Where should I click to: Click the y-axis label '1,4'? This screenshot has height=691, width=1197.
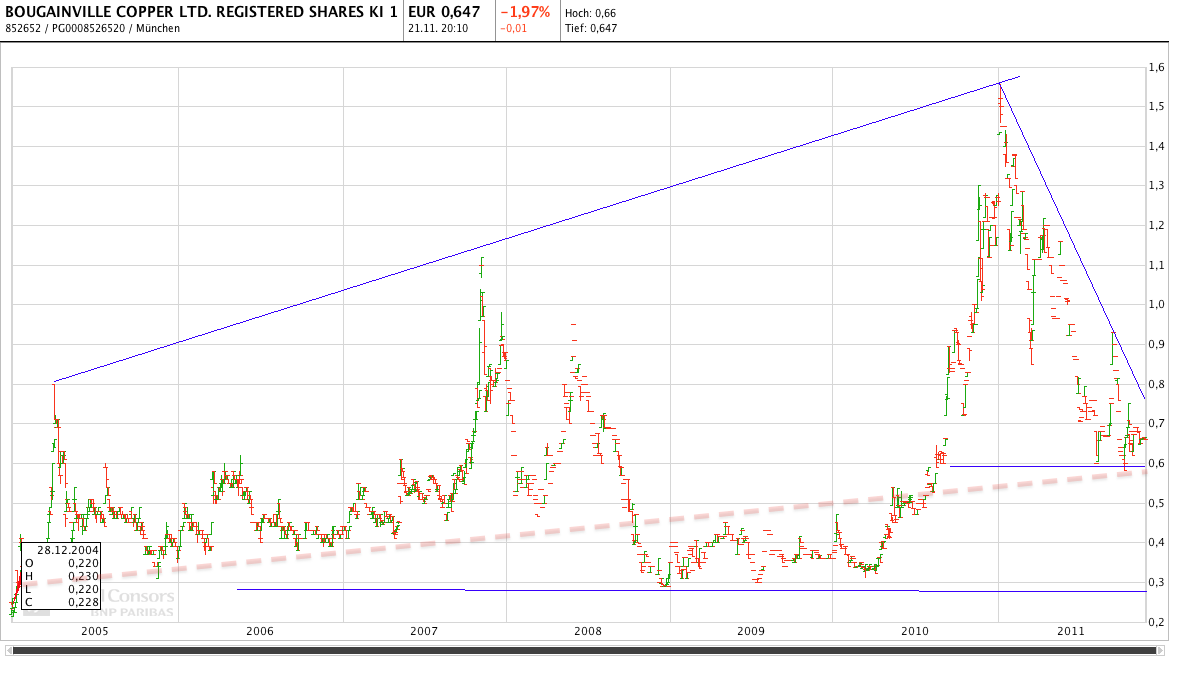[1157, 146]
